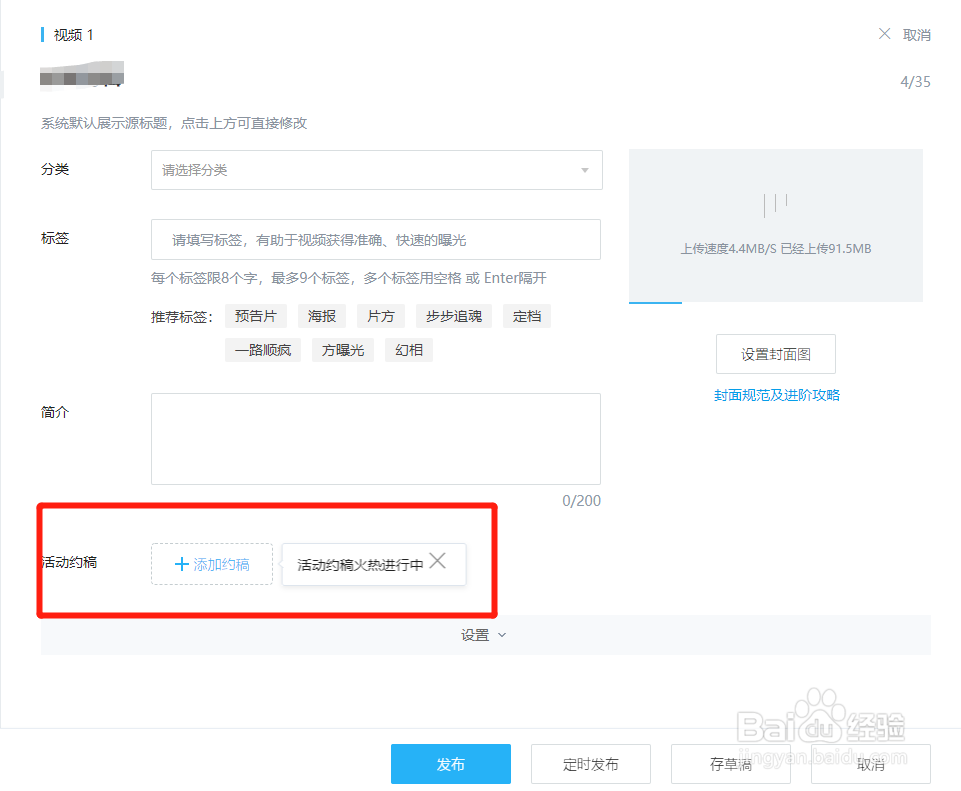Open the 请选择分类 category dropdown
Screen dimensions: 961x791
[376, 170]
